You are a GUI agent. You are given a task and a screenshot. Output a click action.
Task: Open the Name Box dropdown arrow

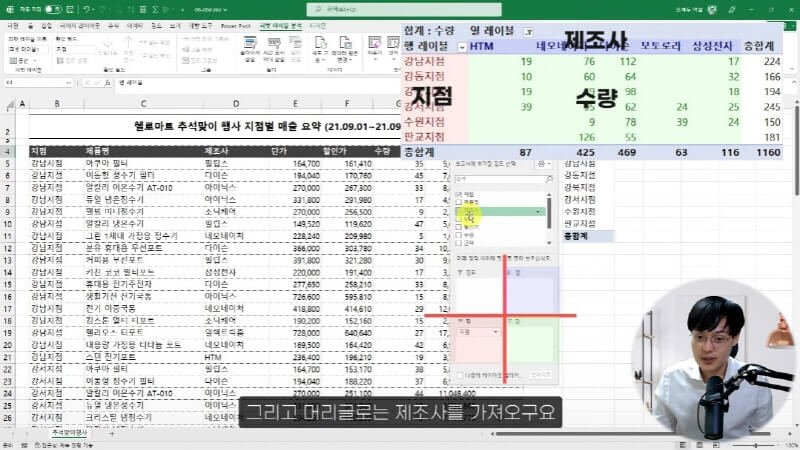click(68, 82)
